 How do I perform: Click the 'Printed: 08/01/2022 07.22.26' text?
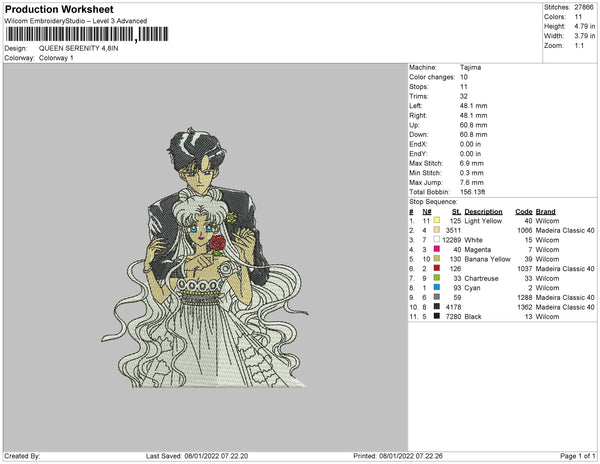click(398, 456)
